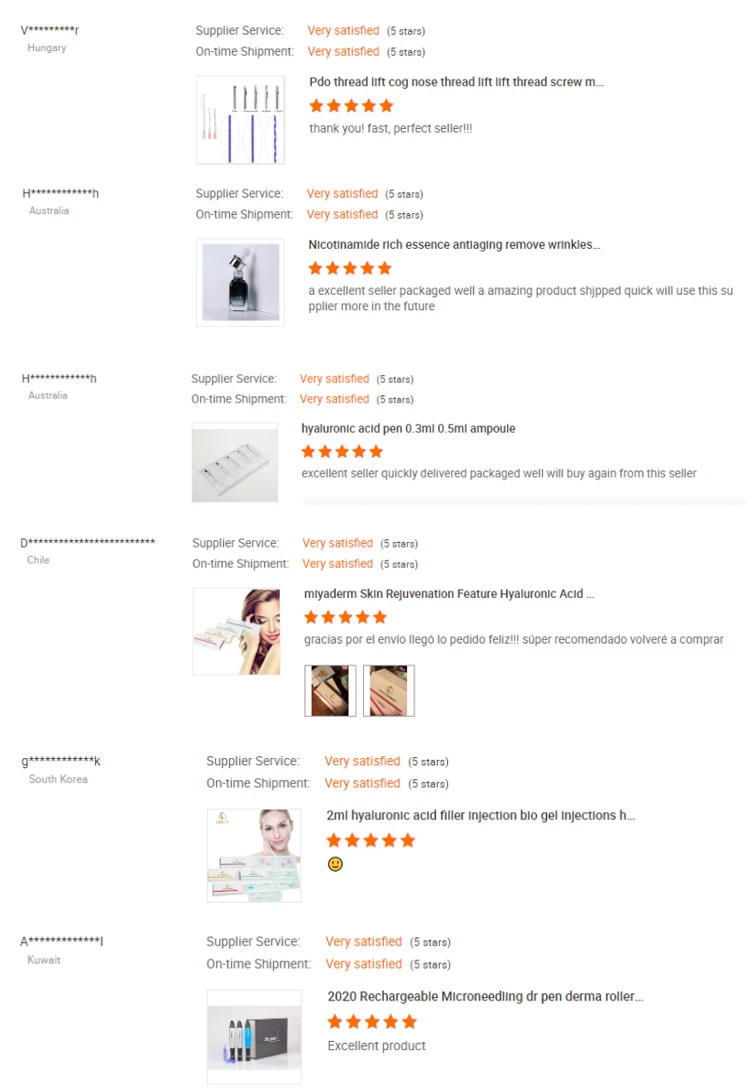Click star rating under Pdo thread lift title
The width and height of the screenshot is (750, 1089).
351,106
